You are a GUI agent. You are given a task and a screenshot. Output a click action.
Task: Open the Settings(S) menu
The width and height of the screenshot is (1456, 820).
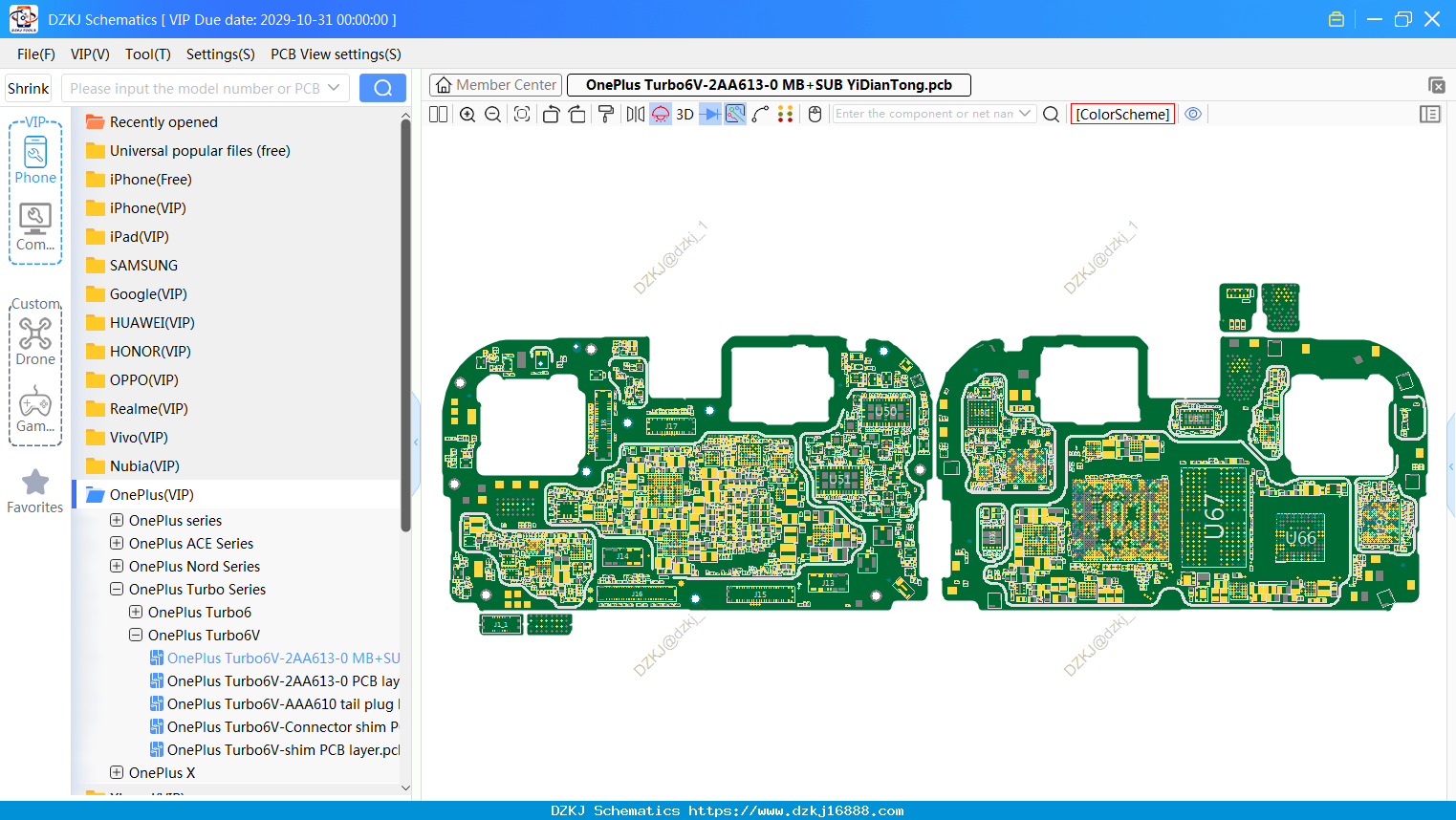(x=221, y=54)
